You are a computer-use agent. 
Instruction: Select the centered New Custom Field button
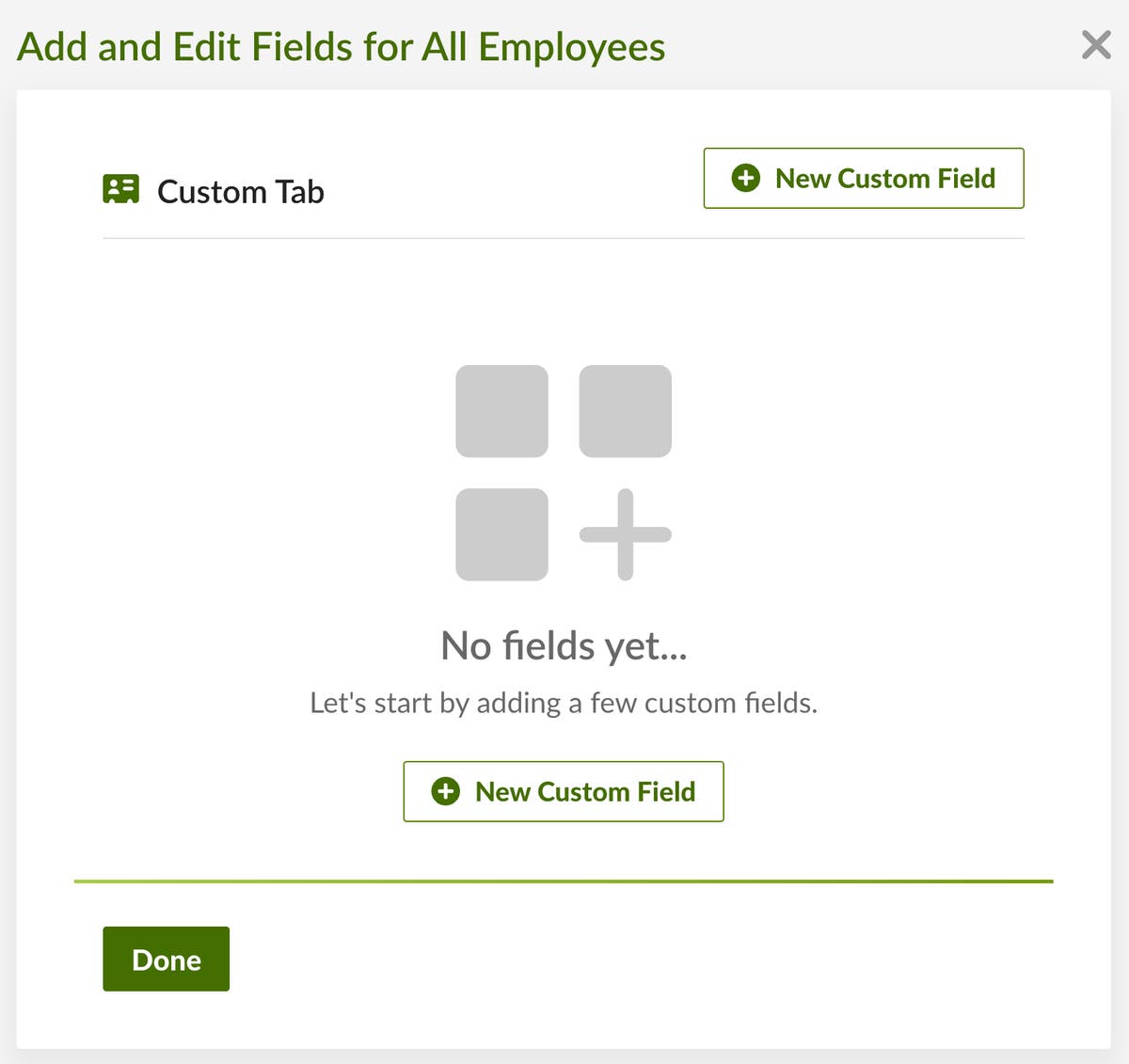point(563,791)
